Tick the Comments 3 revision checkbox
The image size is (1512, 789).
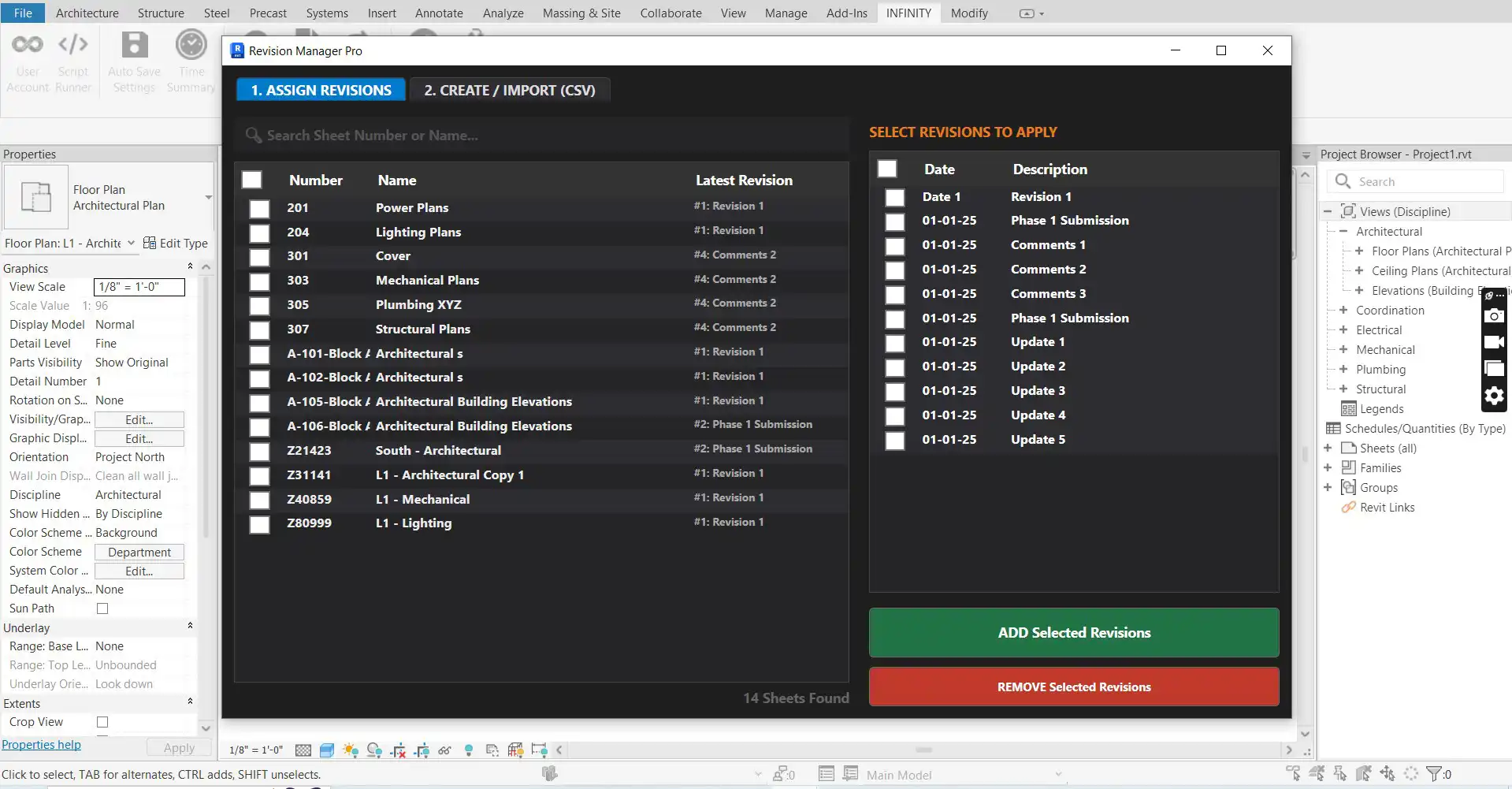point(894,295)
